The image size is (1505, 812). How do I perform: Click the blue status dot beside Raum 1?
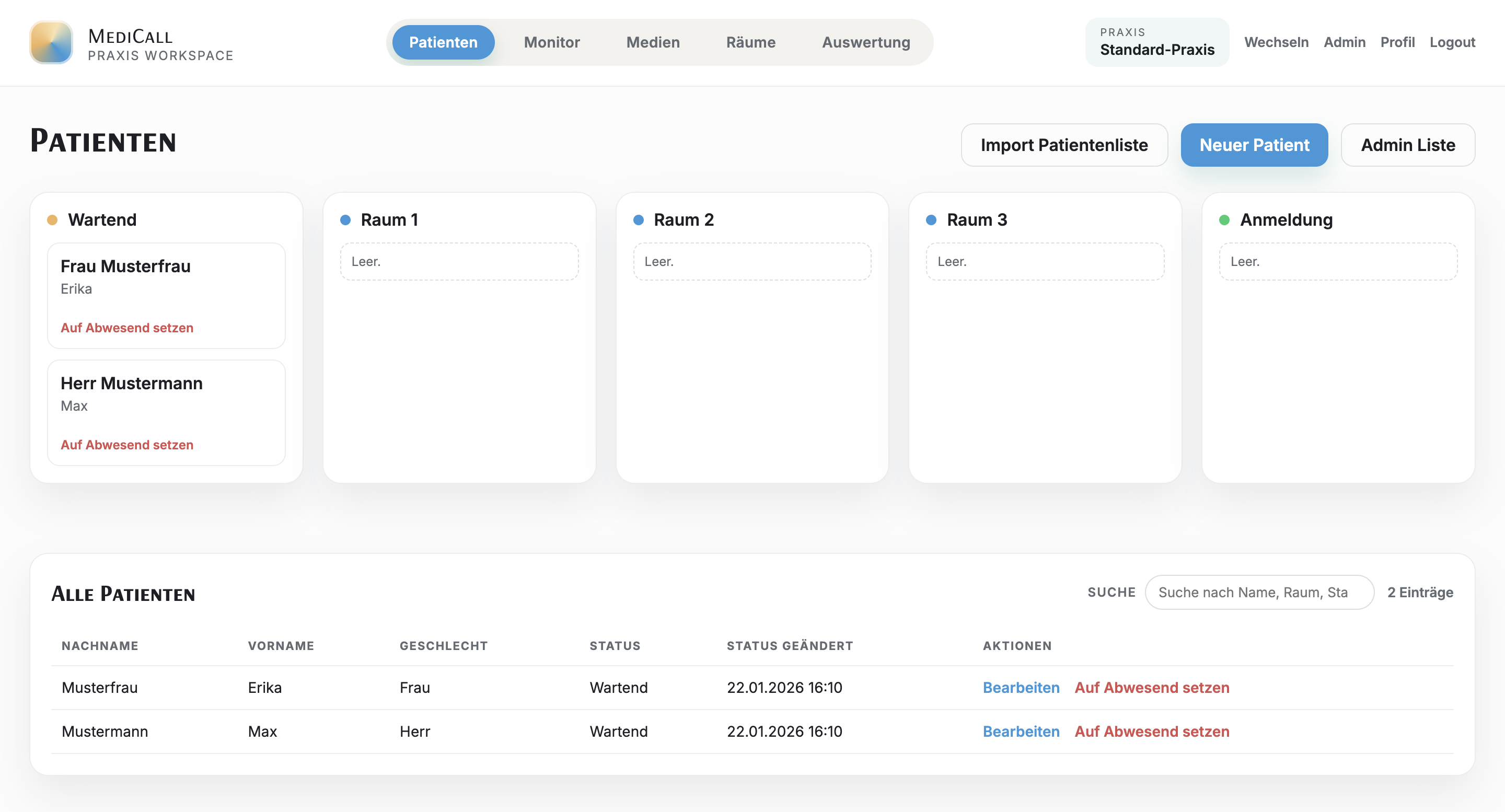point(345,219)
